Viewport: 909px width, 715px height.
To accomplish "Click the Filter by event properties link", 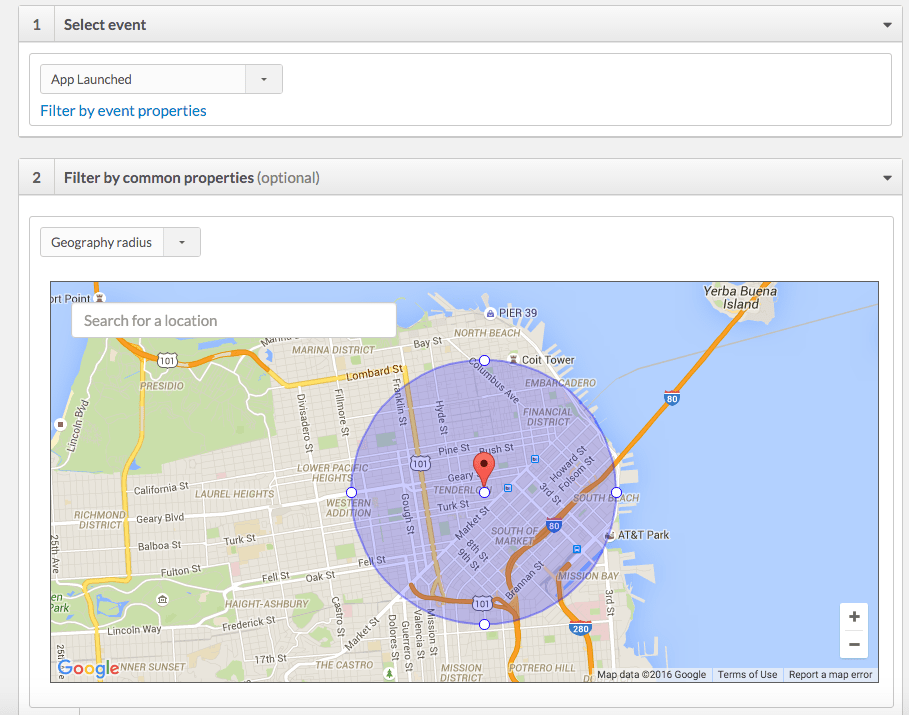I will pos(122,110).
